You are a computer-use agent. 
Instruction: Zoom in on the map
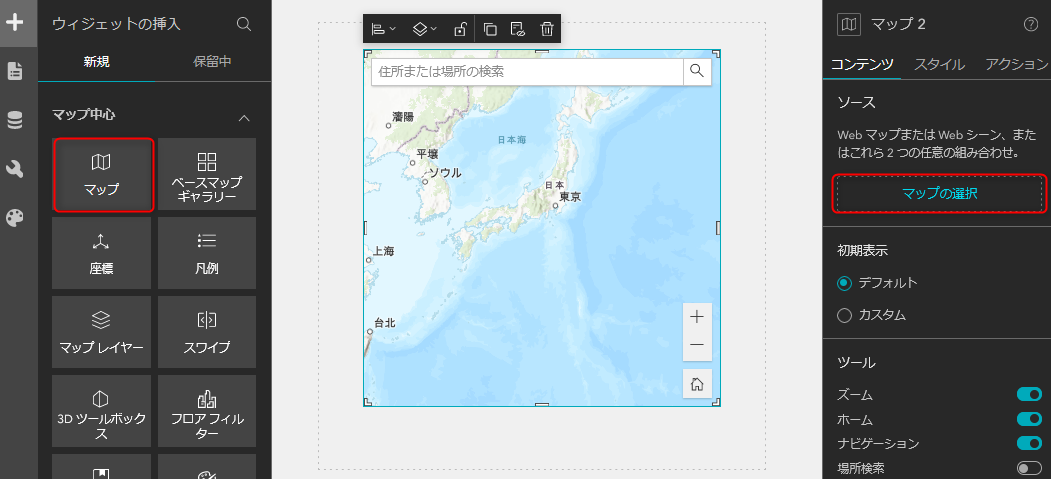click(x=697, y=317)
